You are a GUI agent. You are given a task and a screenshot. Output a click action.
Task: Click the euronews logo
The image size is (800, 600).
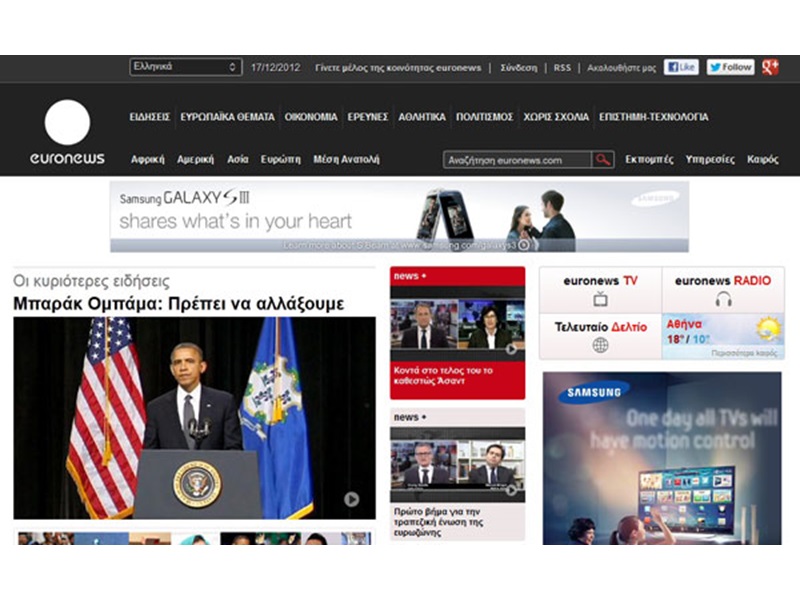[67, 132]
